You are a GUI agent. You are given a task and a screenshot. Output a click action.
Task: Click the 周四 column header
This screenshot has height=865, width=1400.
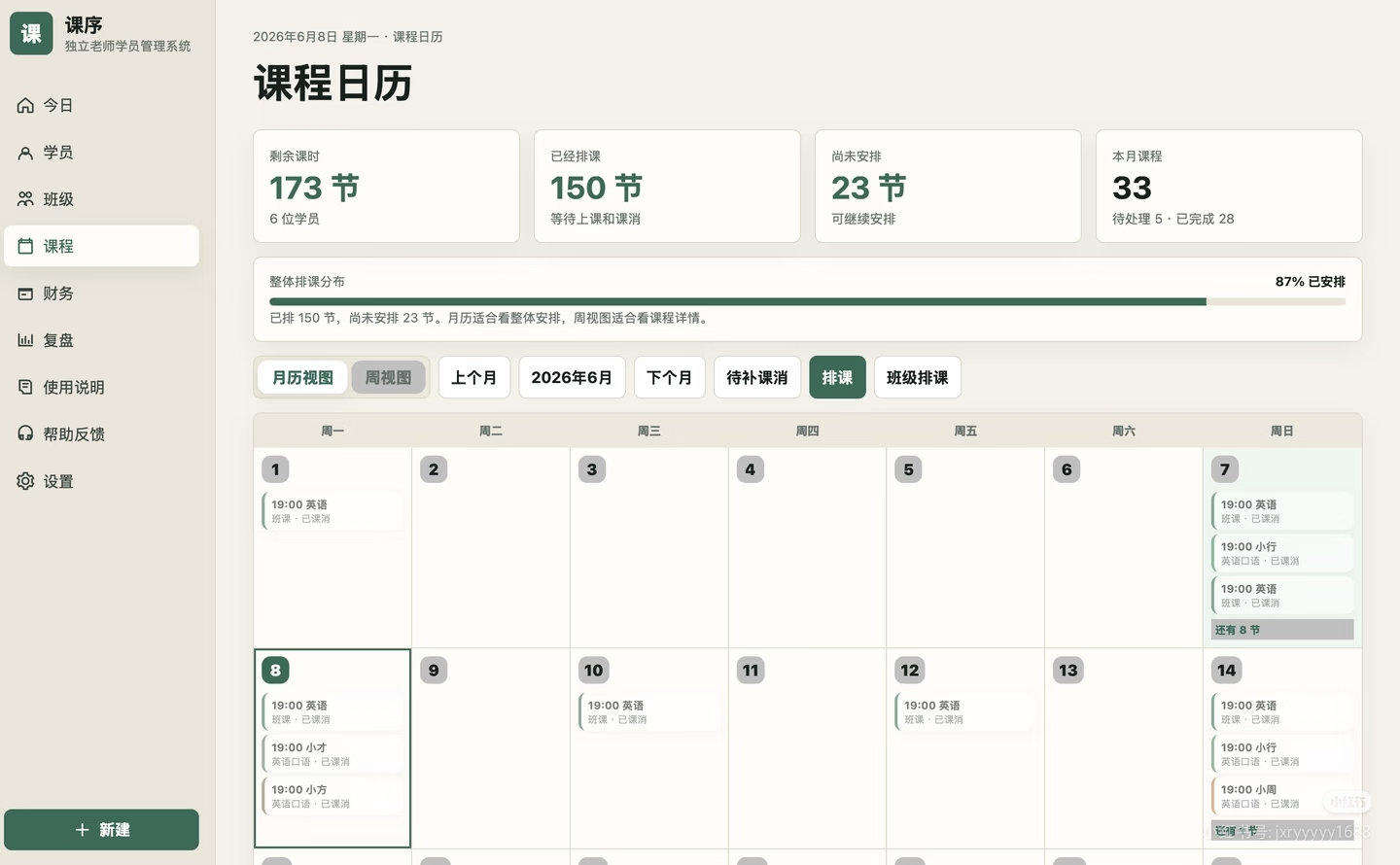(x=807, y=431)
